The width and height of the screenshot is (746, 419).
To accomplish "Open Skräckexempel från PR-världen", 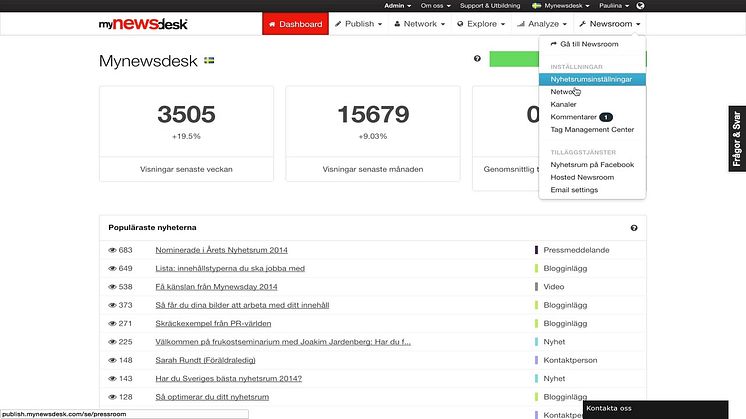I will click(x=213, y=323).
